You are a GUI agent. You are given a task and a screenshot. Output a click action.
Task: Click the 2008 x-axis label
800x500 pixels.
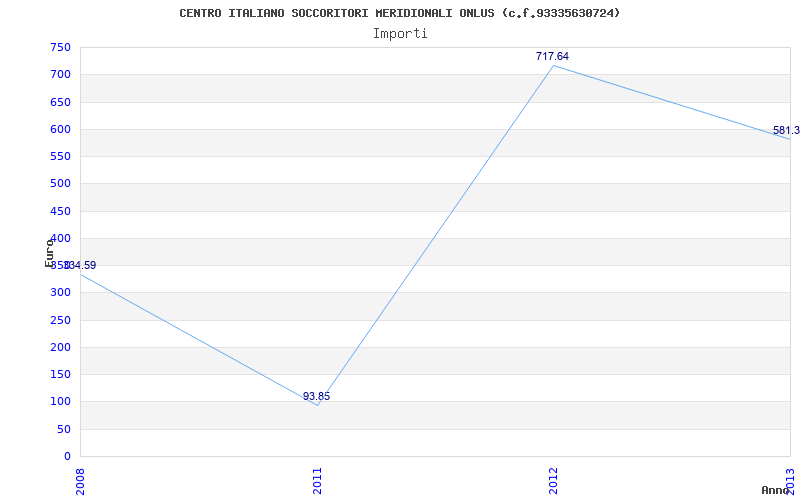point(80,482)
